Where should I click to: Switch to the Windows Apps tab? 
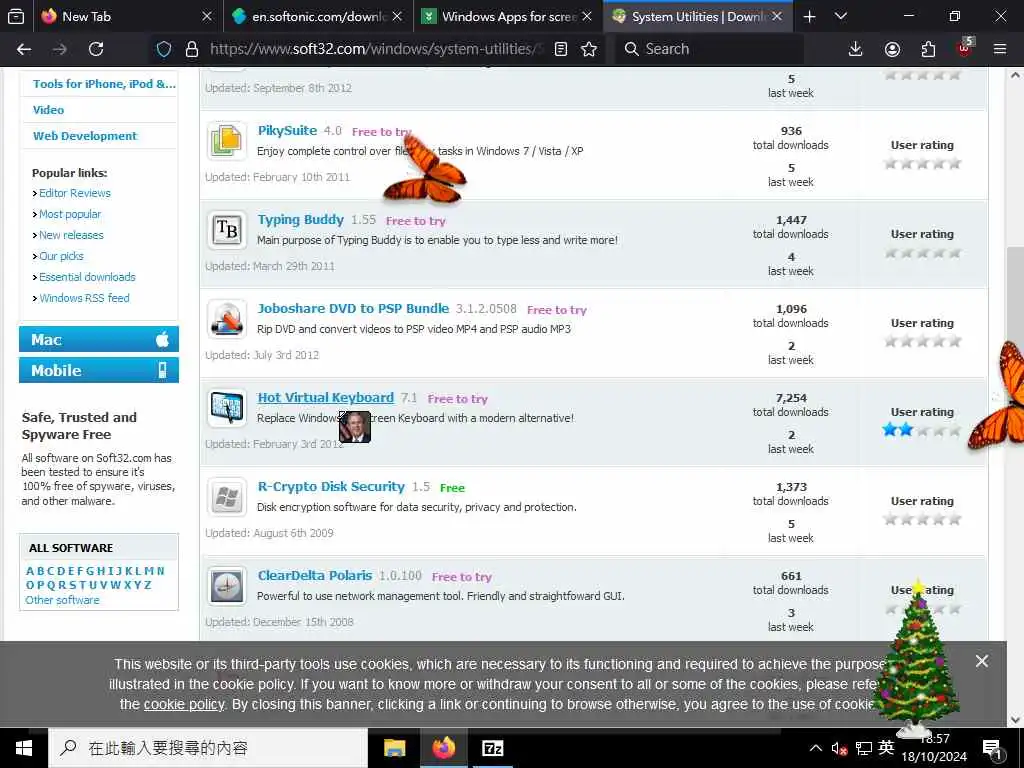(508, 16)
